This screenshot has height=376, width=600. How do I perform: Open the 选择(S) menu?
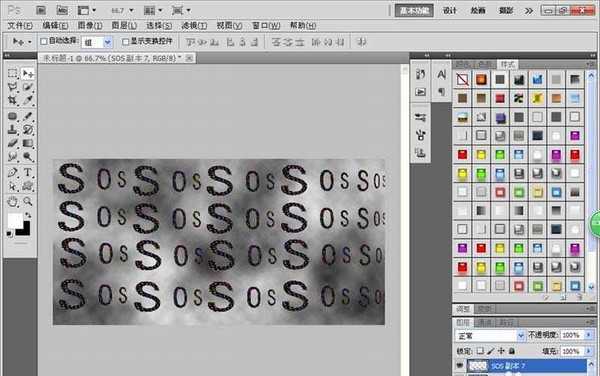tap(159, 26)
